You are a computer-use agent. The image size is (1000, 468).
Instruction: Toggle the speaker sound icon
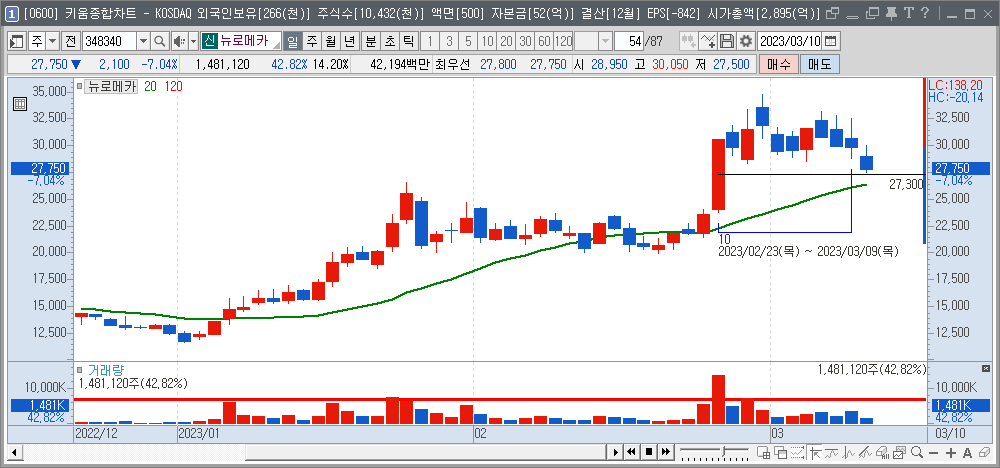[x=179, y=41]
